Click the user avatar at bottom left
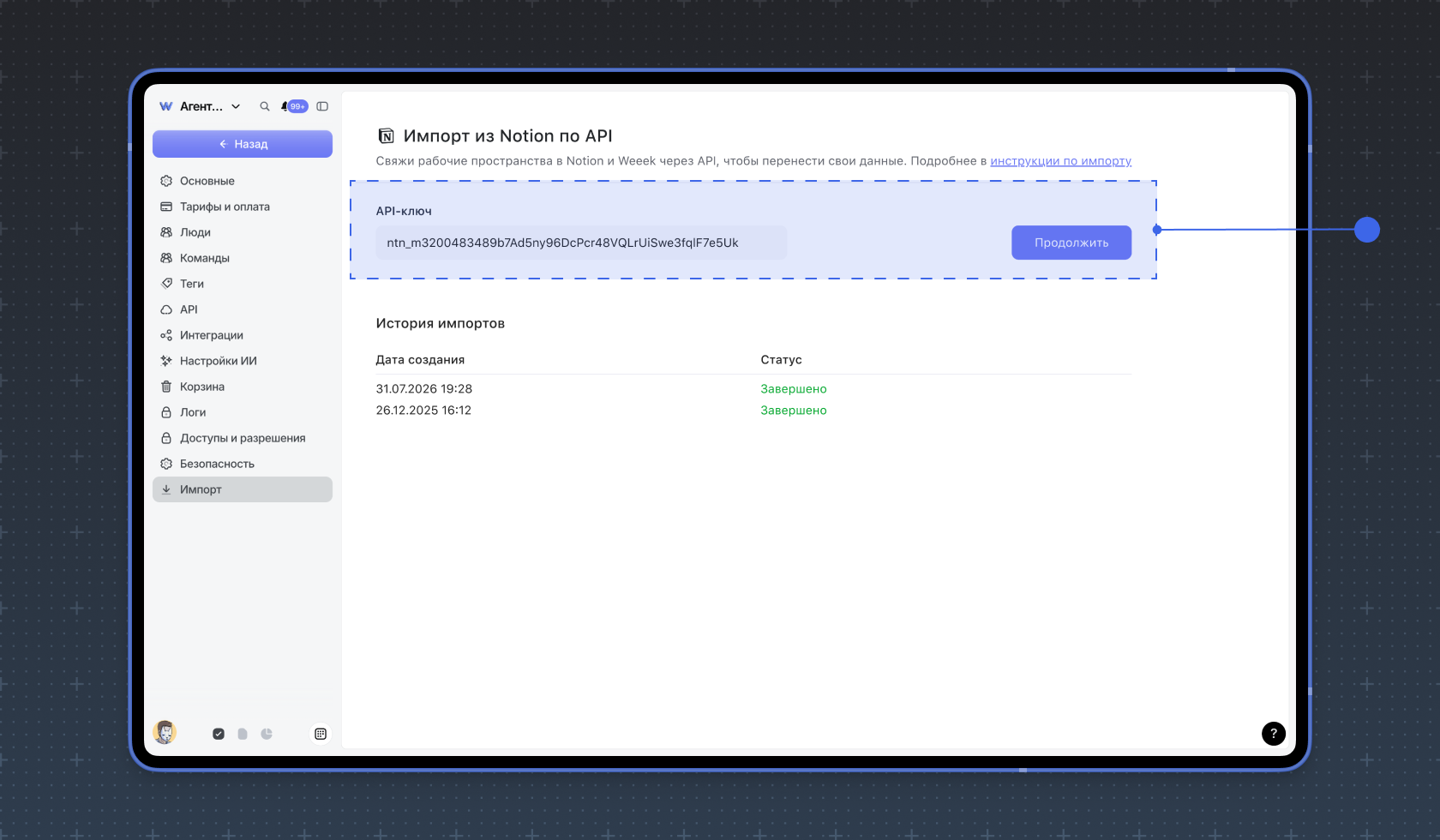 [165, 732]
